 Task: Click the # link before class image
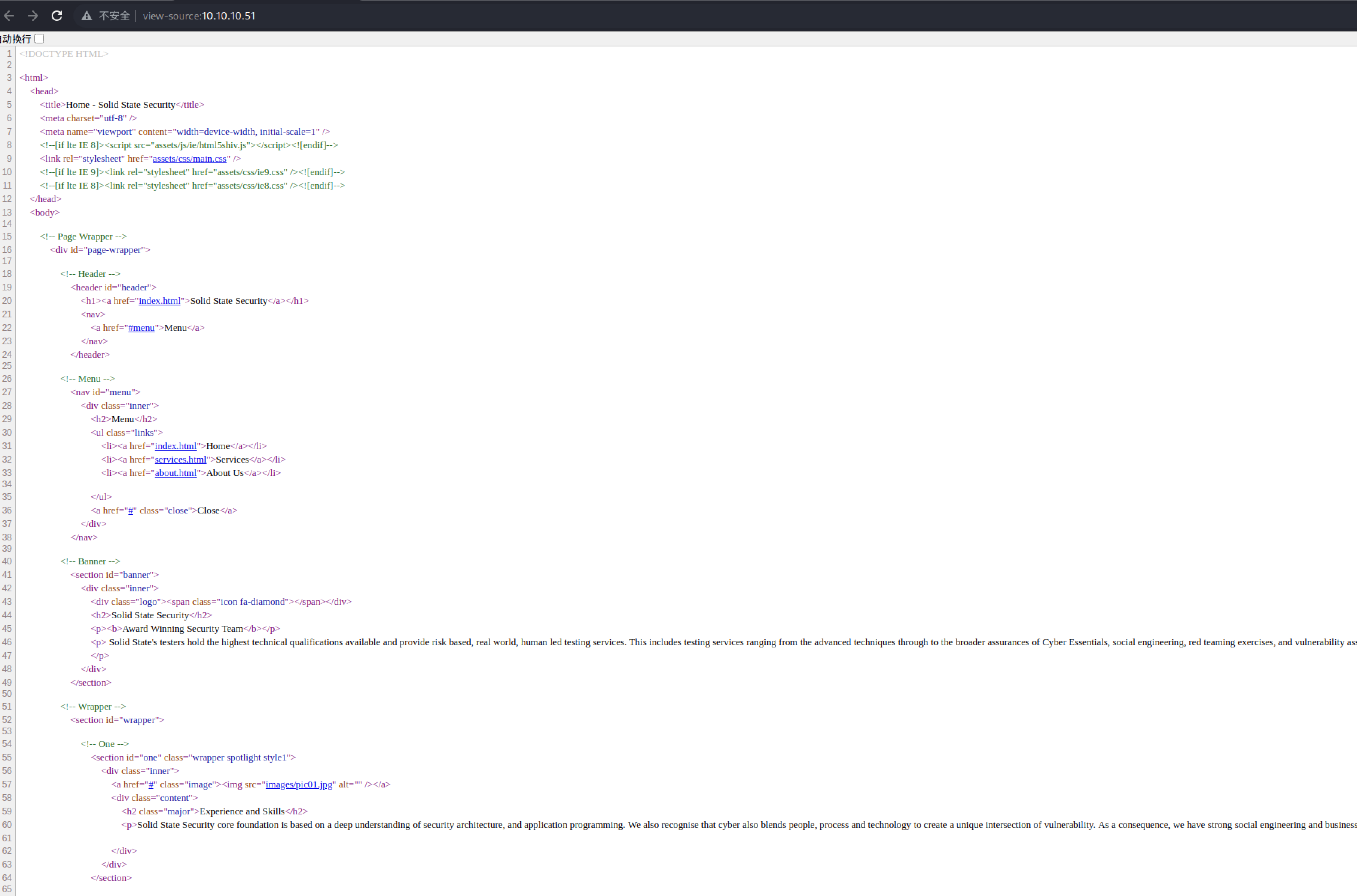pos(151,784)
